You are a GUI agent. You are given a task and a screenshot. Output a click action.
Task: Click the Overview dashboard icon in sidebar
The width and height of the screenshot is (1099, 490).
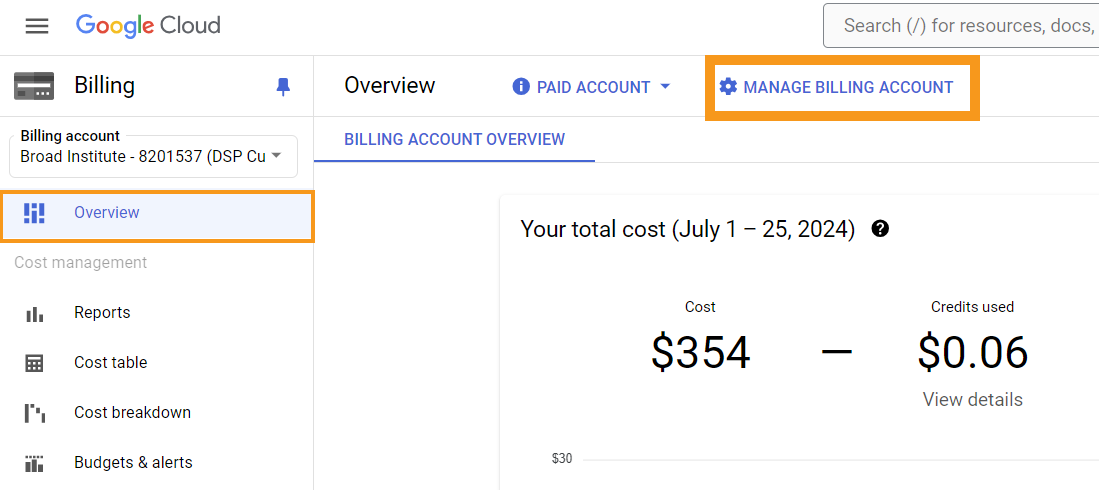pyautogui.click(x=34, y=212)
